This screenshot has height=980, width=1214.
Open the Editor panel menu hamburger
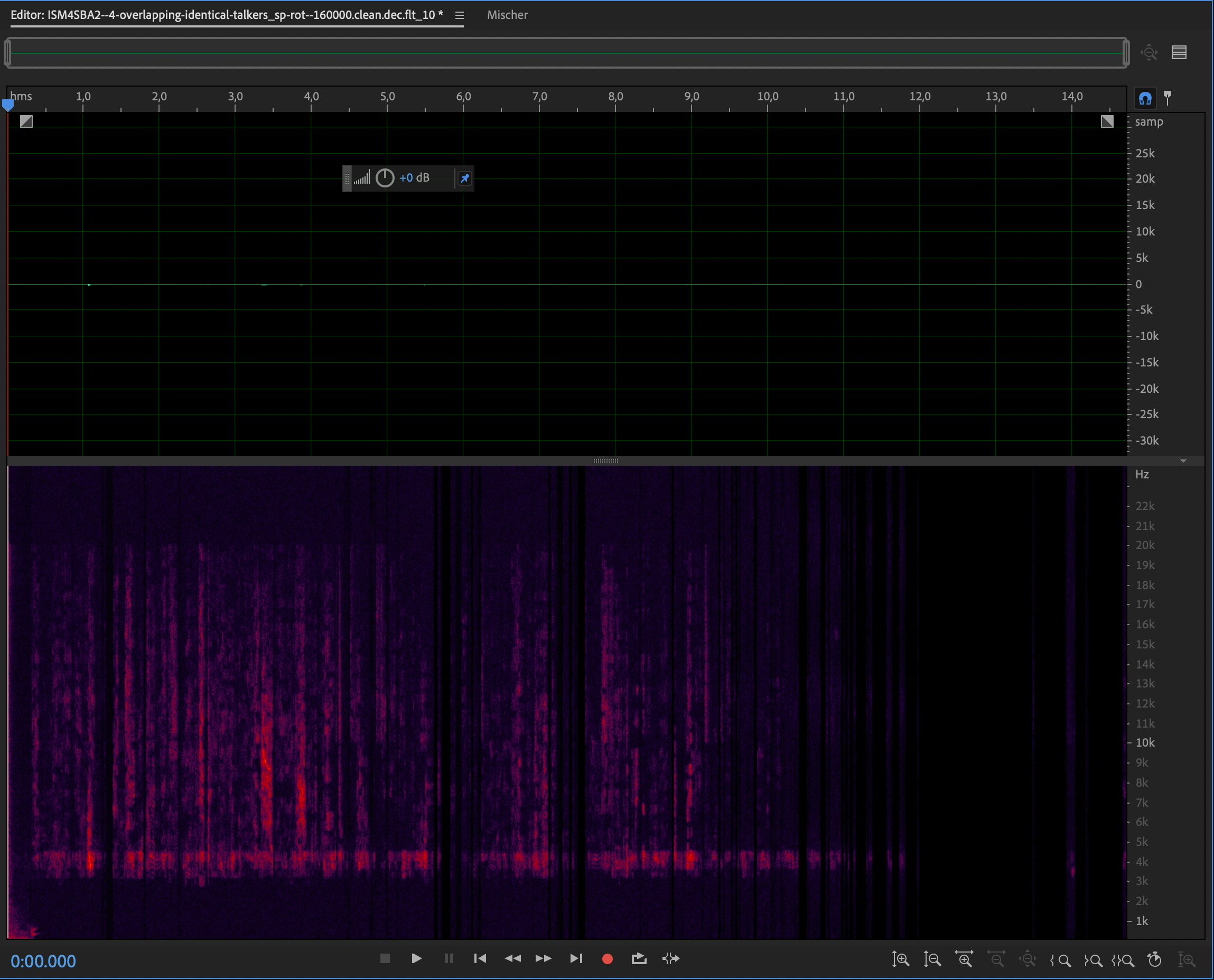click(460, 15)
